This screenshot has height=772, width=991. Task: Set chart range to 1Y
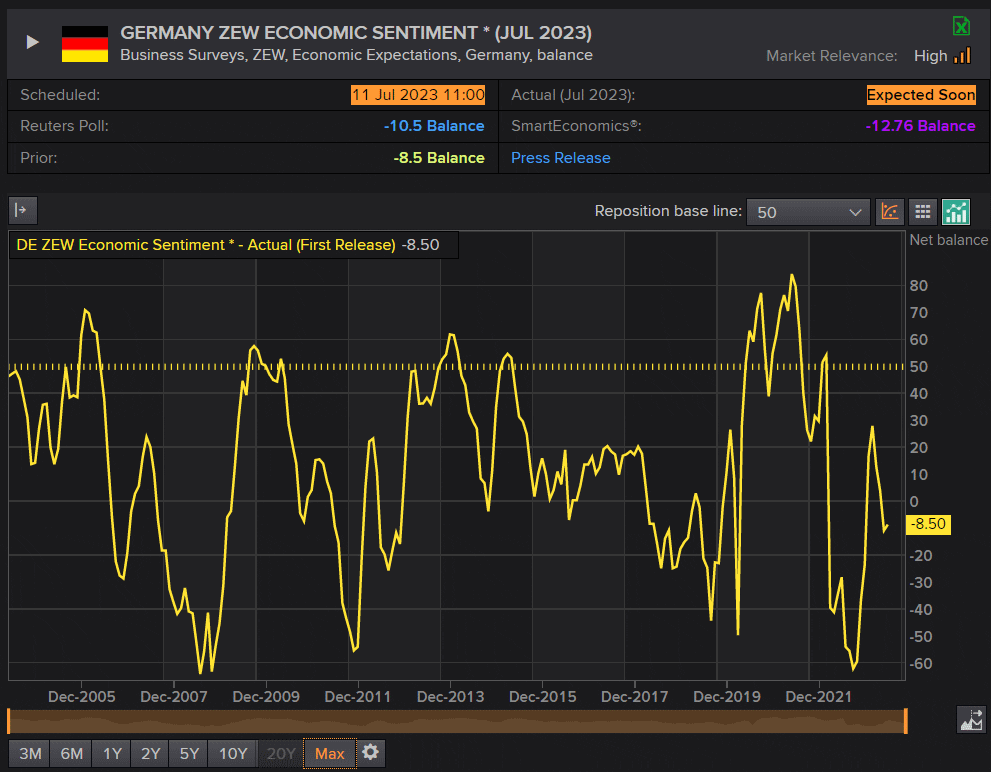[112, 753]
